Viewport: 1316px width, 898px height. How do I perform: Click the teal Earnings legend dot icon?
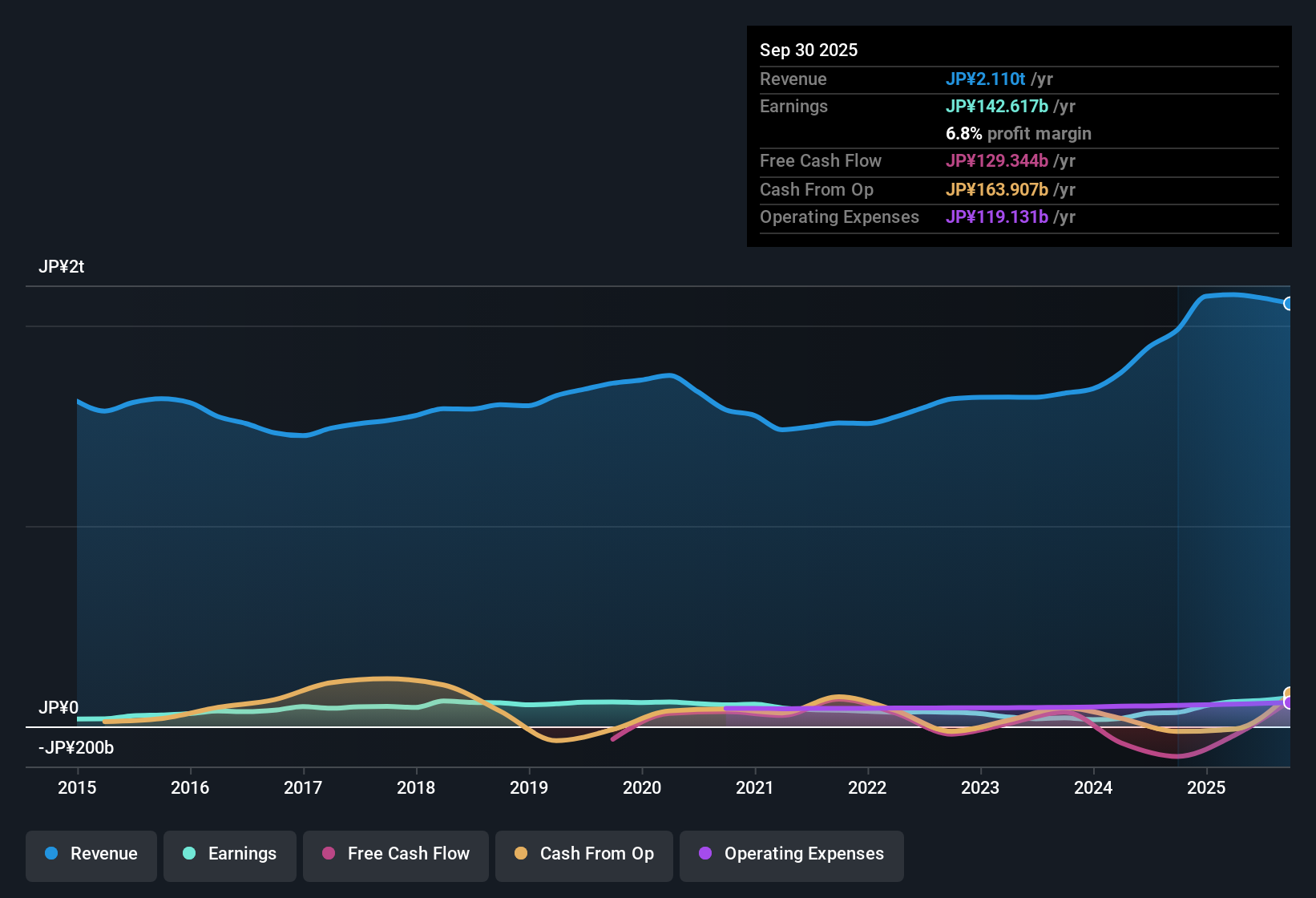tap(189, 854)
